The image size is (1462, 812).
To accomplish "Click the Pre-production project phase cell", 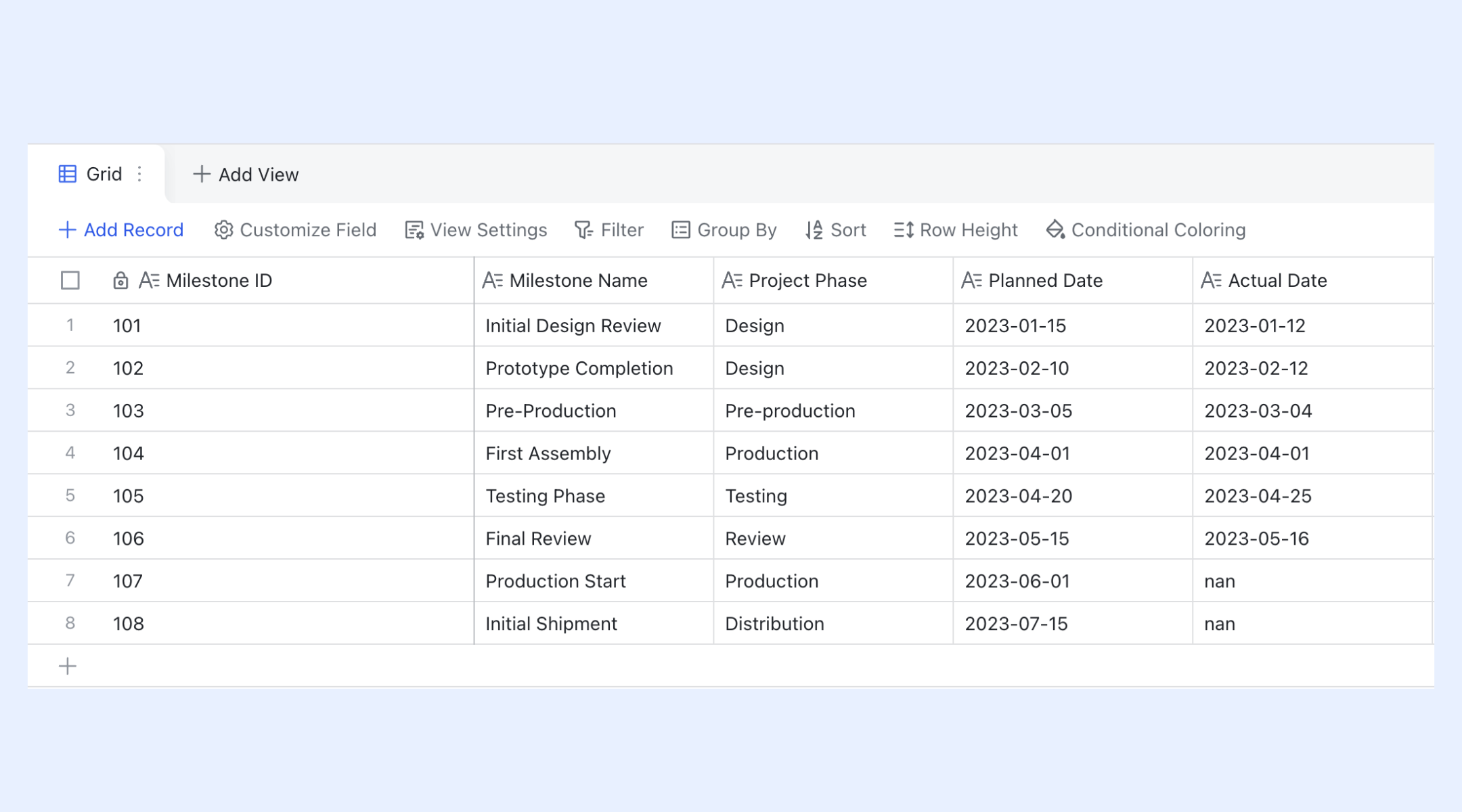I will (x=834, y=411).
